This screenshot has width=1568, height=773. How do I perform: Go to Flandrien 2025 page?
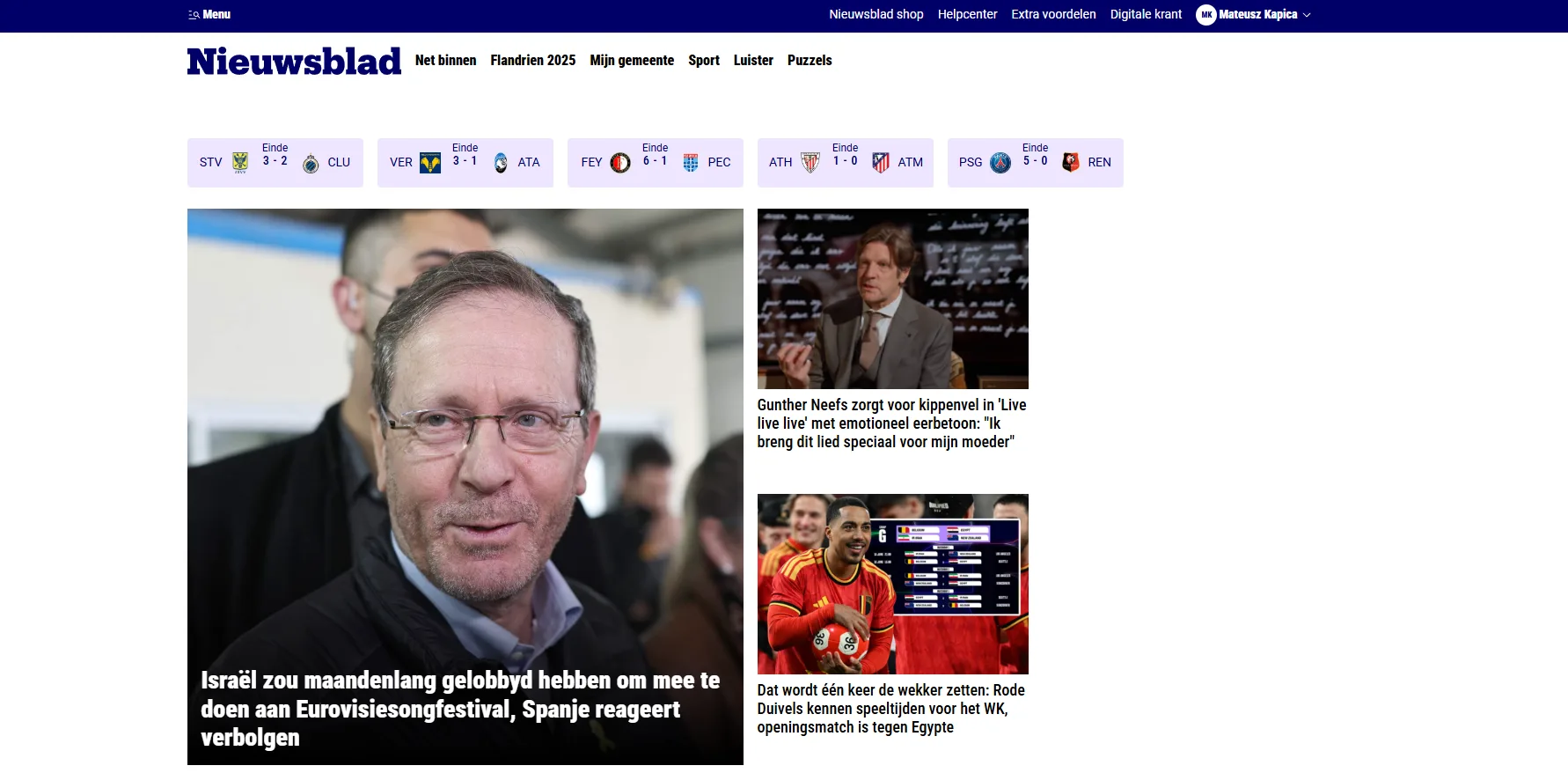(533, 60)
